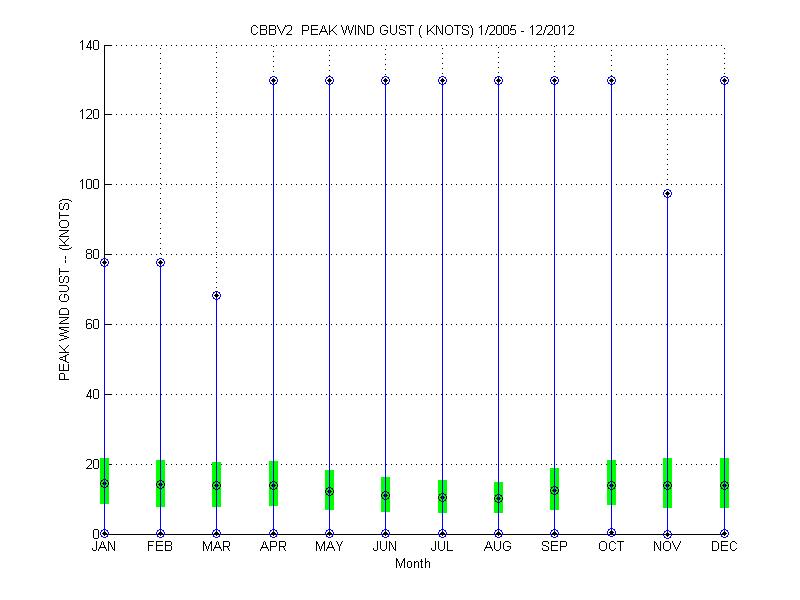Click the chart title CBBV2 PEAK WIND GUST

(x=412, y=30)
